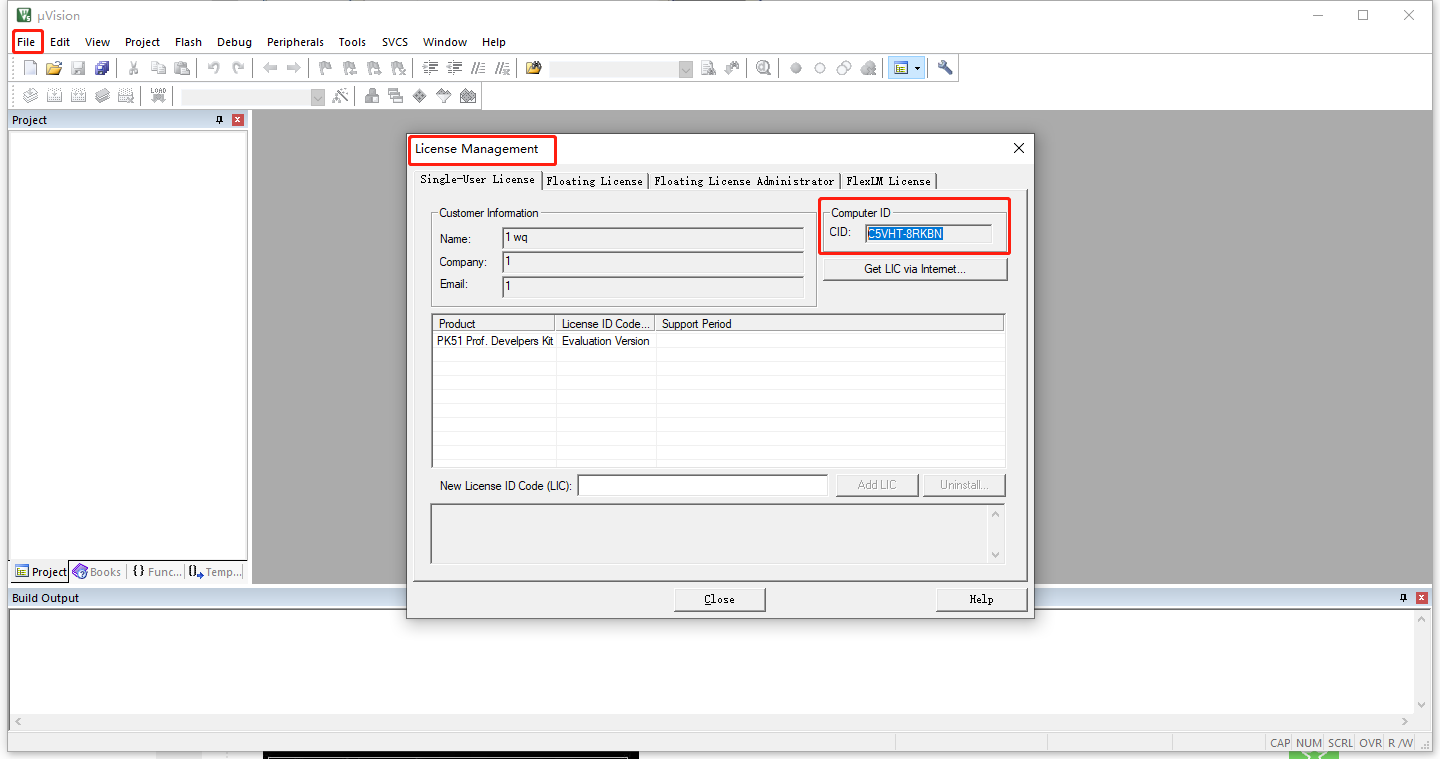Switch to Floating License Administrator tab

pyautogui.click(x=744, y=181)
